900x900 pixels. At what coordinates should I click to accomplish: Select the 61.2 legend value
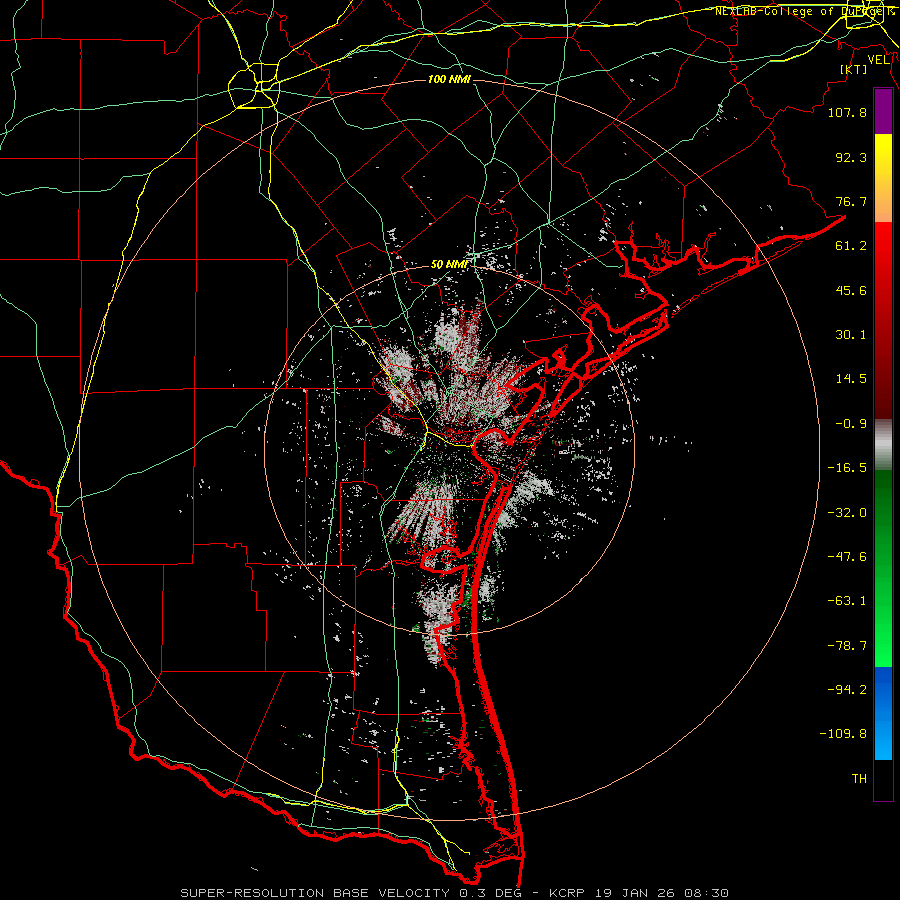pyautogui.click(x=851, y=246)
